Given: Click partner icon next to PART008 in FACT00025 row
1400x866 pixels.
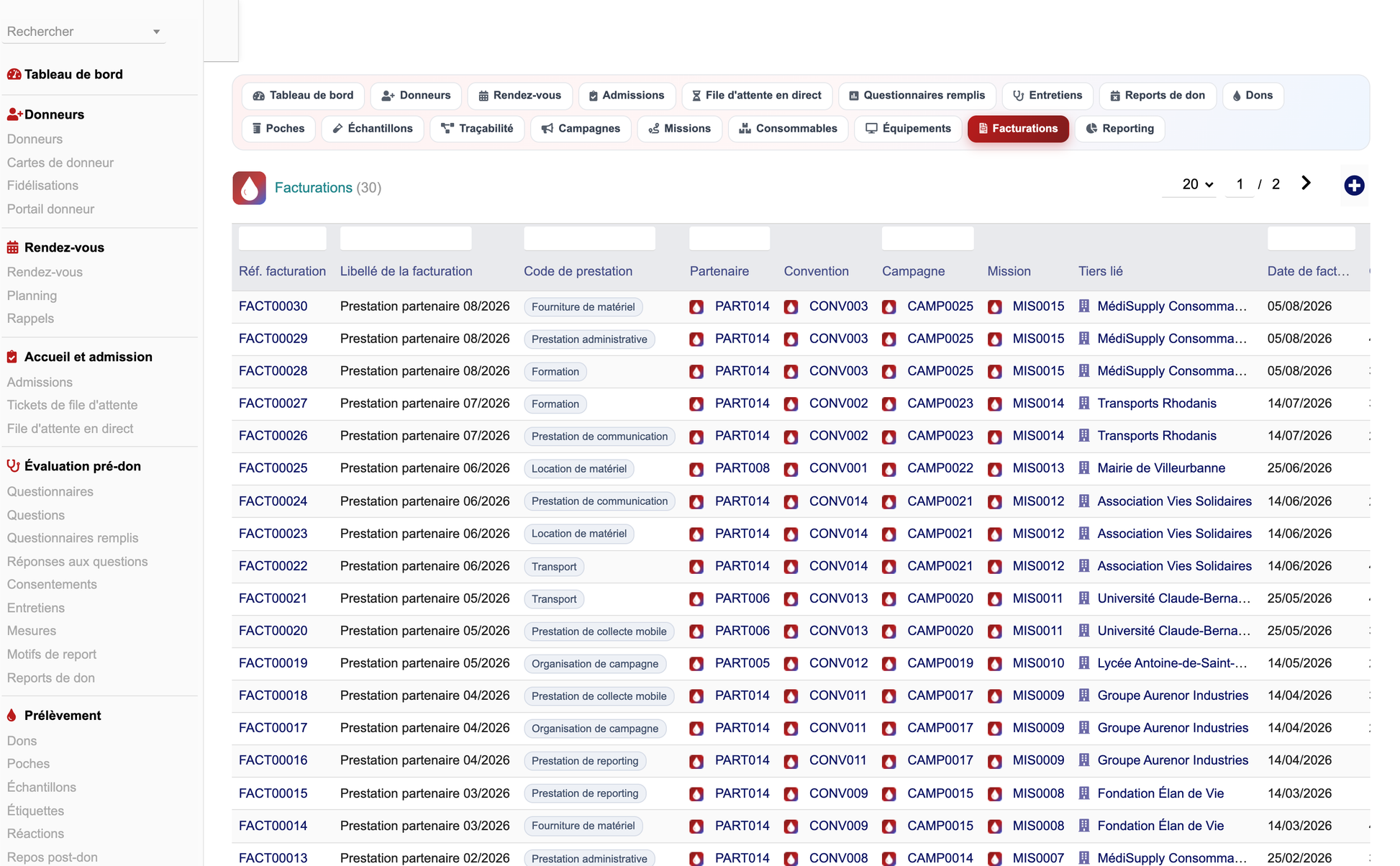Looking at the screenshot, I should click(696, 469).
